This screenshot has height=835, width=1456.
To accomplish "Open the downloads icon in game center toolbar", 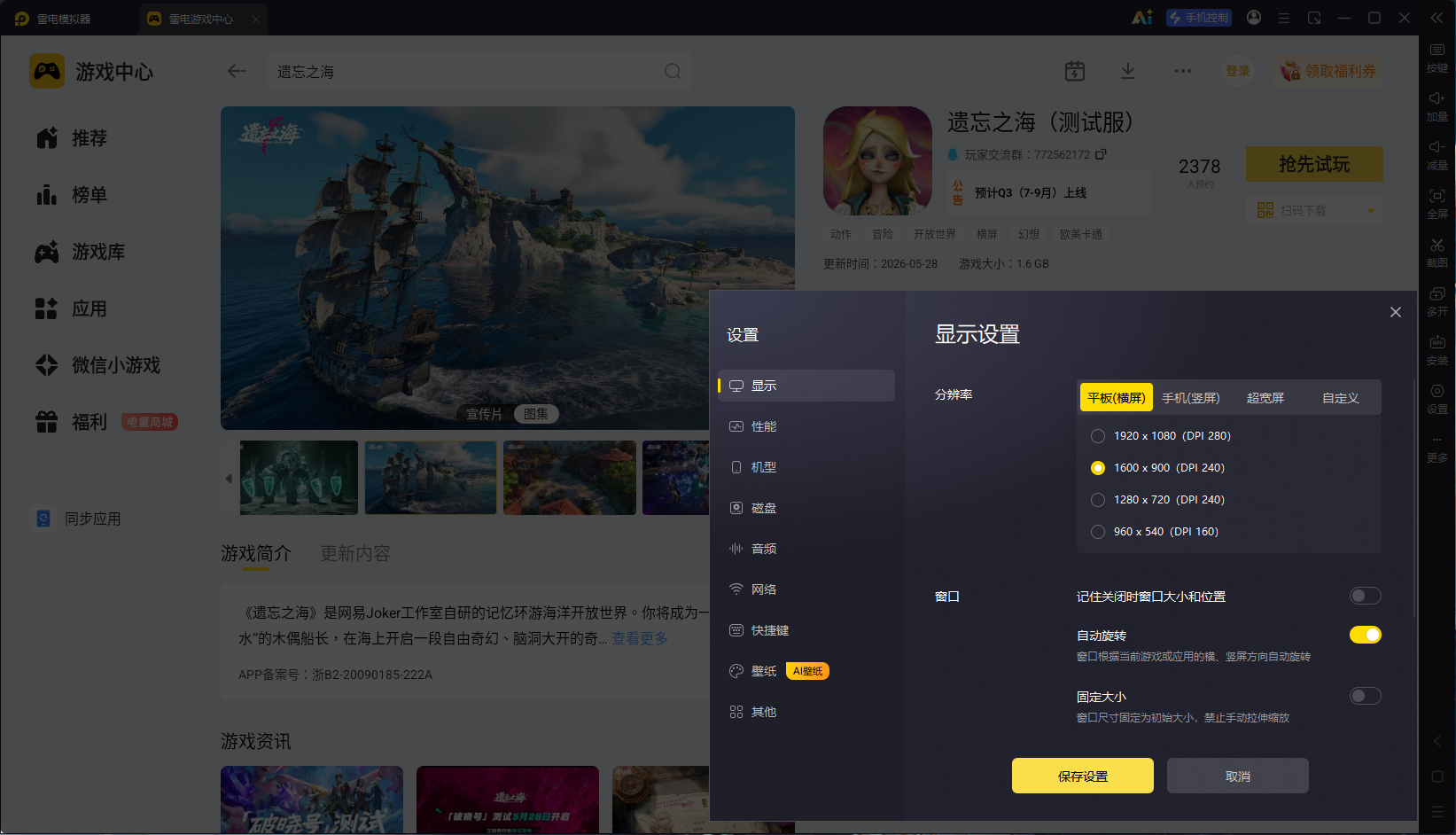I will click(1128, 71).
